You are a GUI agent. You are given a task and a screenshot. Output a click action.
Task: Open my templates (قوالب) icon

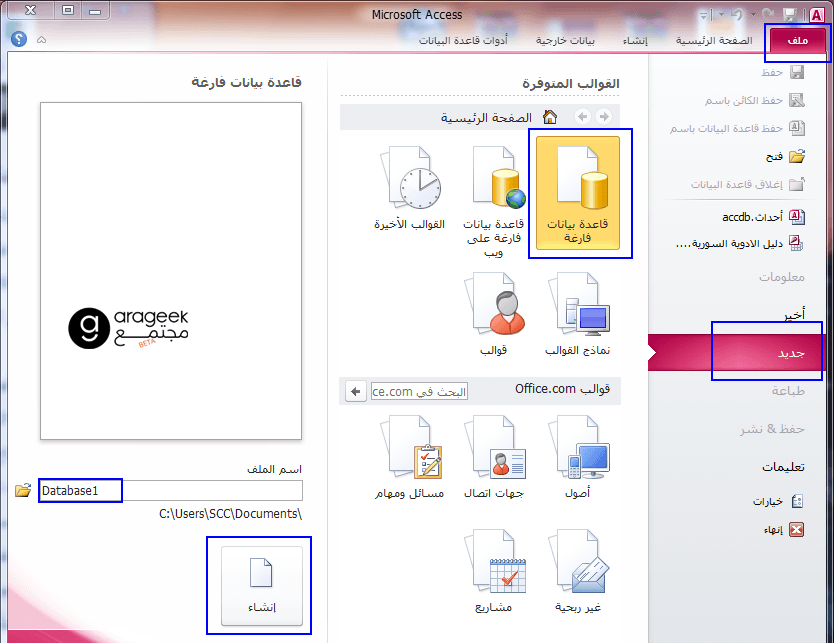[x=494, y=314]
